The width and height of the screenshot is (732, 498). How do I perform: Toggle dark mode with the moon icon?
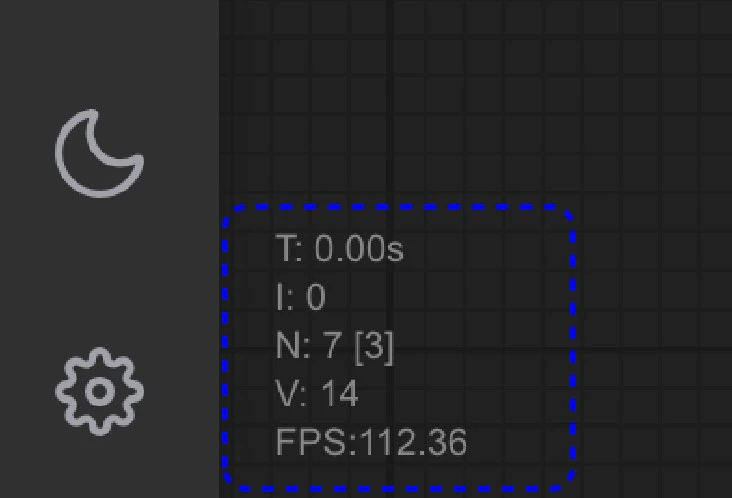99,154
